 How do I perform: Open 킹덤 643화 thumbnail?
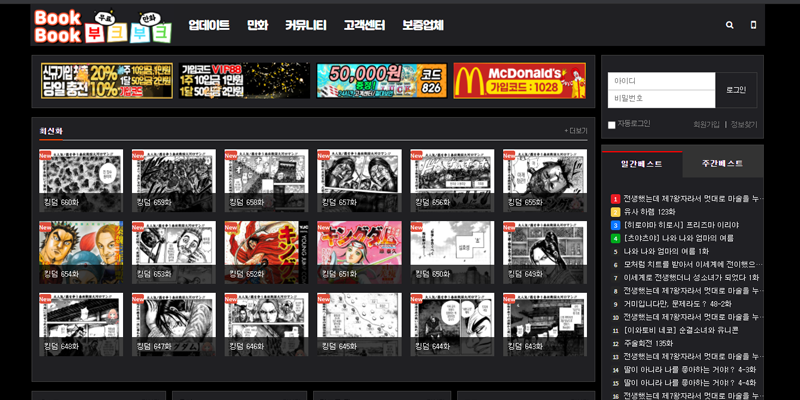545,324
